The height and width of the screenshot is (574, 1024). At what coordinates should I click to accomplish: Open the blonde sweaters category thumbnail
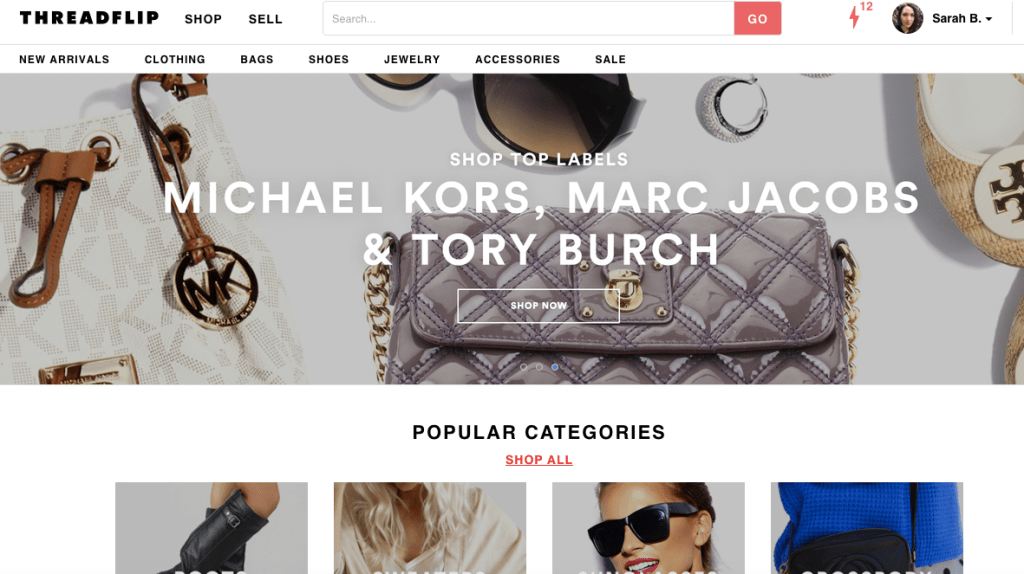[x=430, y=528]
